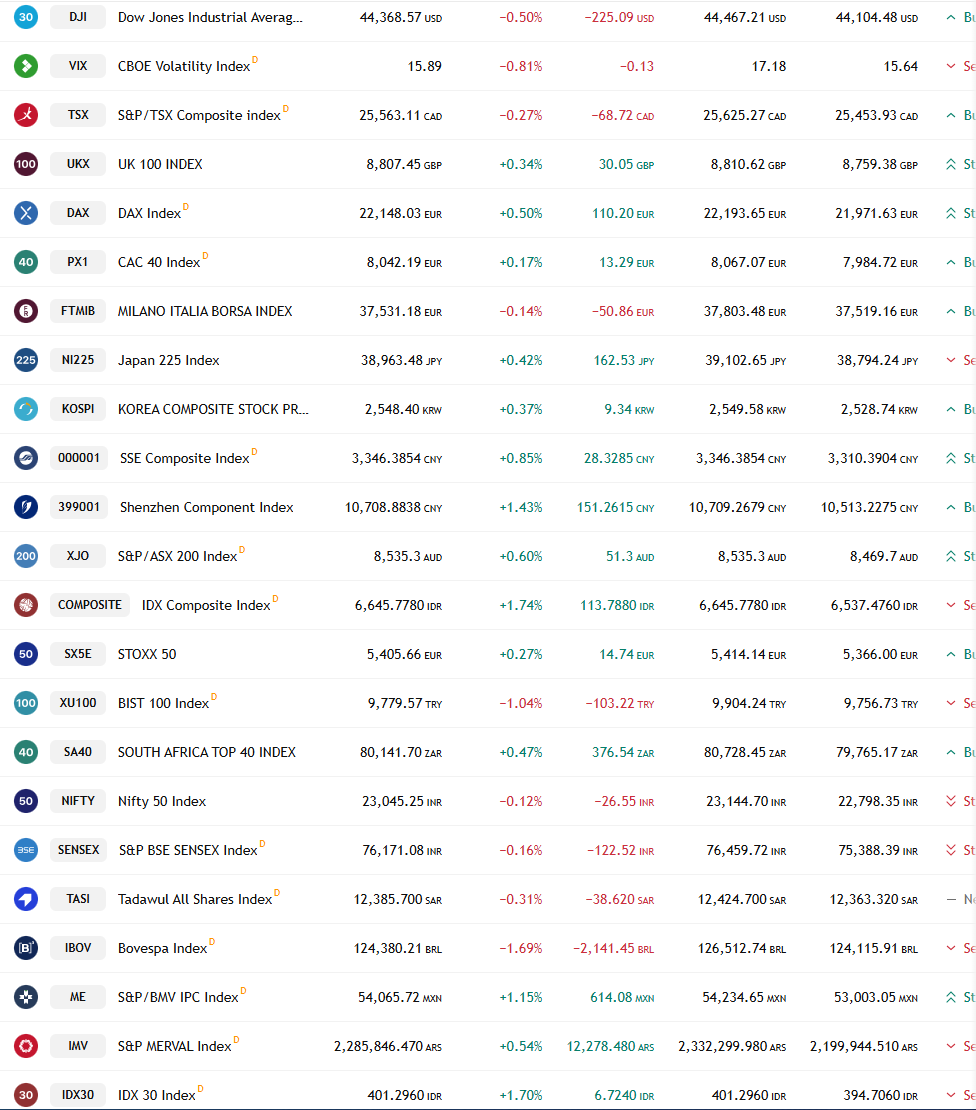This screenshot has height=1110, width=976.
Task: Open S&P/TSX Composite index link
Action: tap(200, 115)
